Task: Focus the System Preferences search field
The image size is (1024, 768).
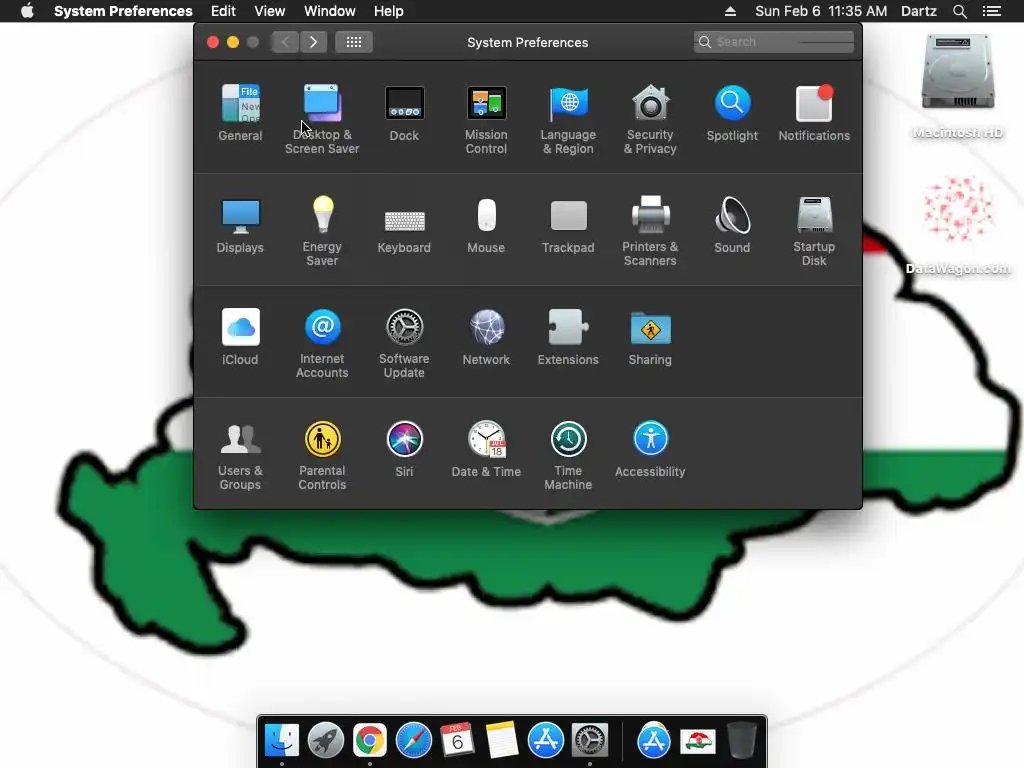Action: coord(774,42)
